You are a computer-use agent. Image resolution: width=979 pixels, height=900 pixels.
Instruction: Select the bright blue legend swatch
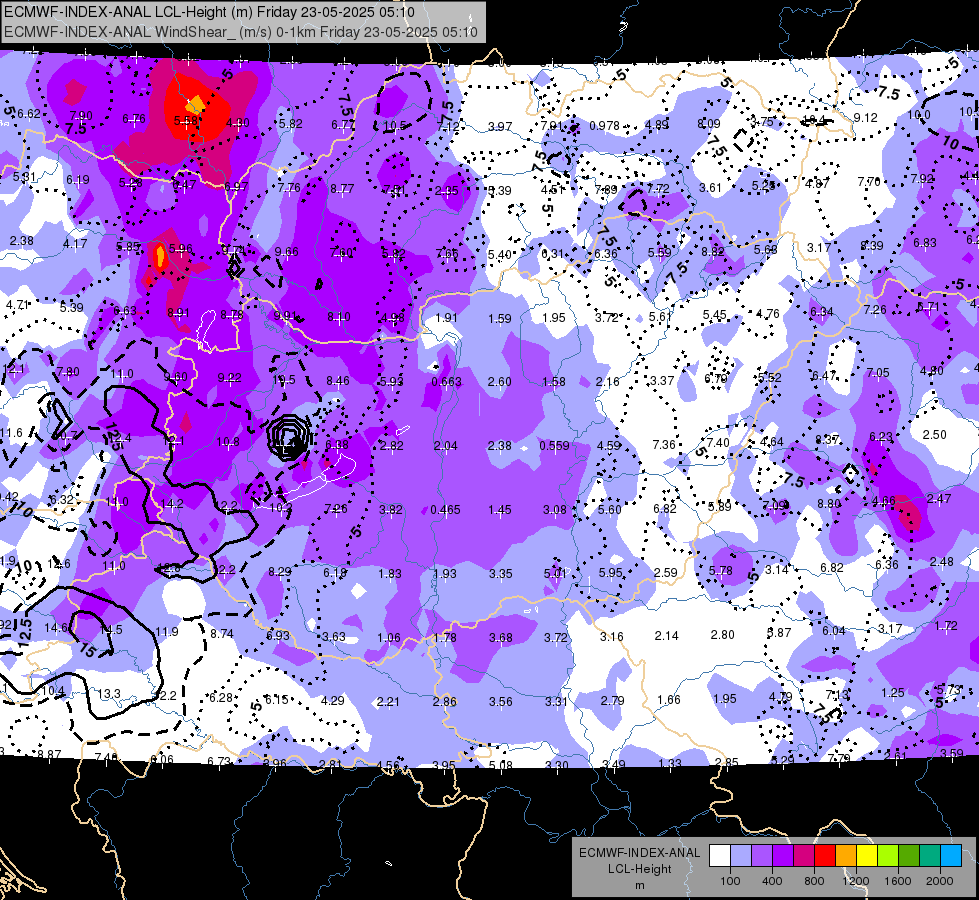click(951, 856)
